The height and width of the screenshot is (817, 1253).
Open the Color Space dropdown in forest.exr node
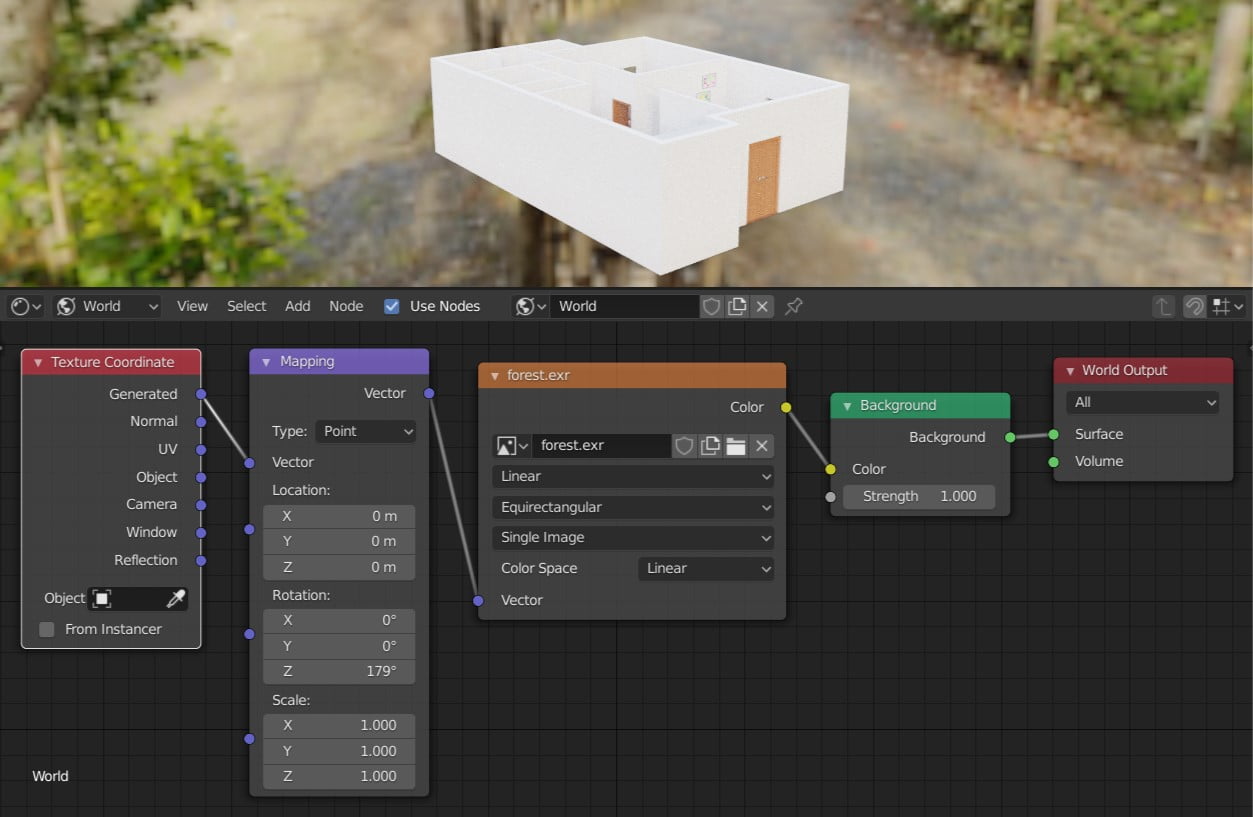click(705, 568)
